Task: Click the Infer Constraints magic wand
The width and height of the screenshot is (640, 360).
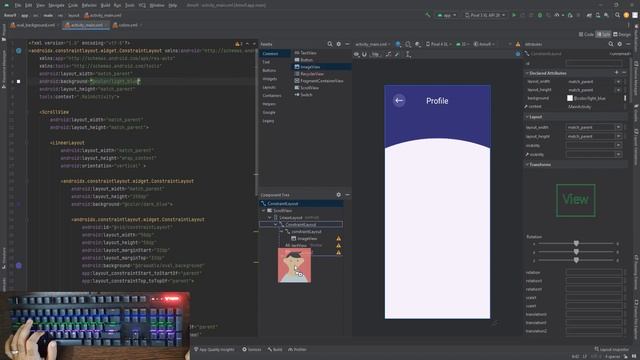Action: (x=397, y=54)
